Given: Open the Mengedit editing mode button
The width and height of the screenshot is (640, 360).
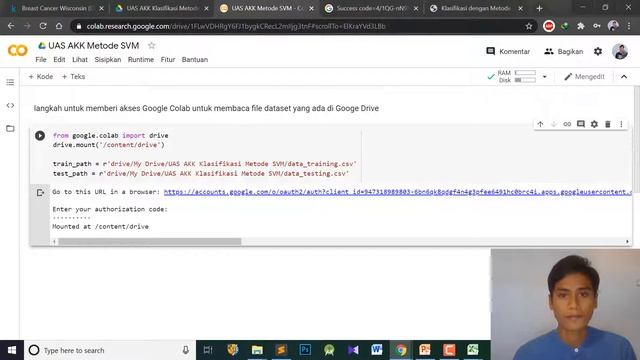Looking at the screenshot, I should [x=584, y=77].
